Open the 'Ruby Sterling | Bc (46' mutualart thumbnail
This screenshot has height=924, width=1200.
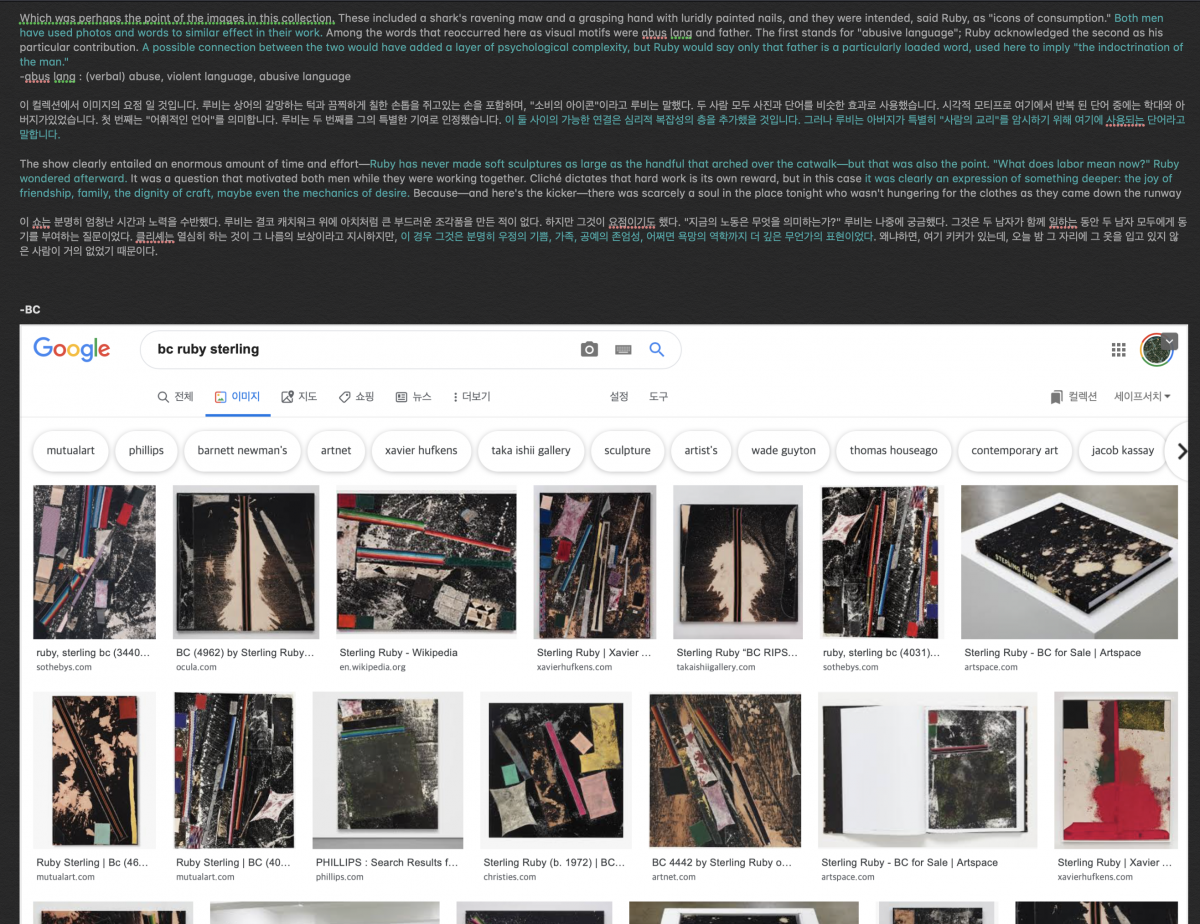94,770
